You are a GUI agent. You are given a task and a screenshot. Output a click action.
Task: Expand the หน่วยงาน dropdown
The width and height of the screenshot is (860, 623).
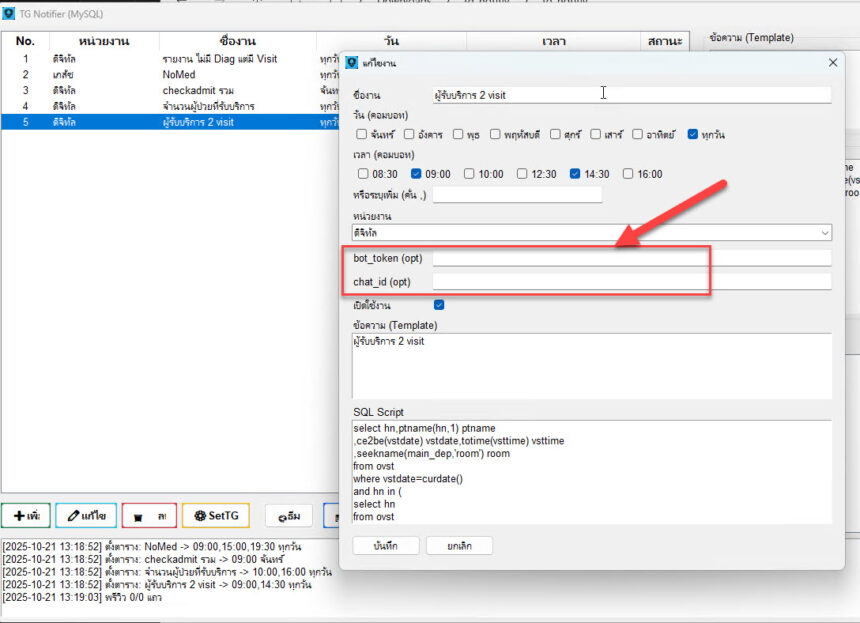[824, 232]
